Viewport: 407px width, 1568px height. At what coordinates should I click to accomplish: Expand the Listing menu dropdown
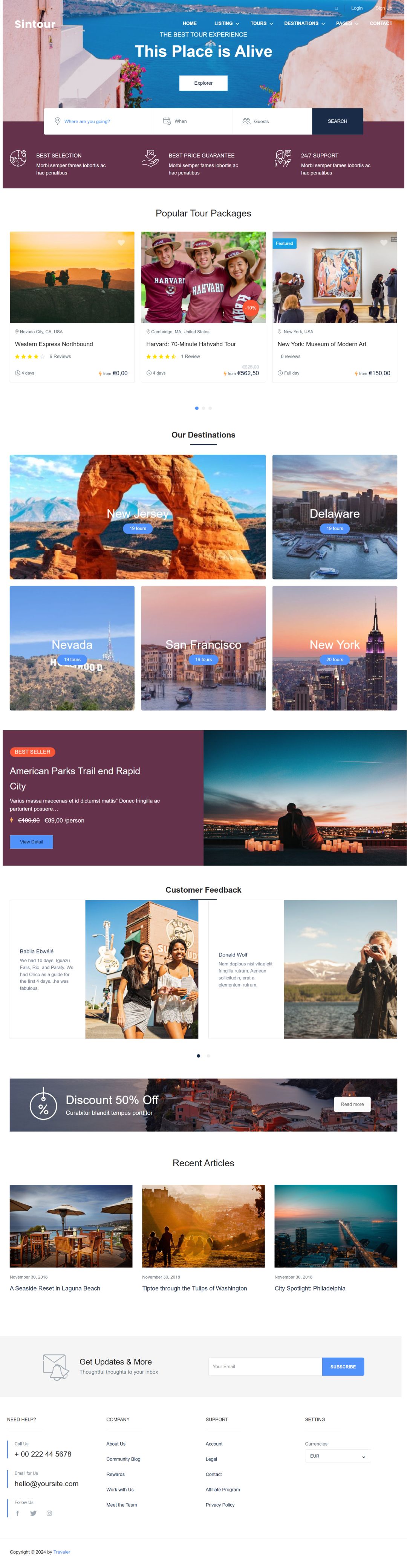point(226,23)
